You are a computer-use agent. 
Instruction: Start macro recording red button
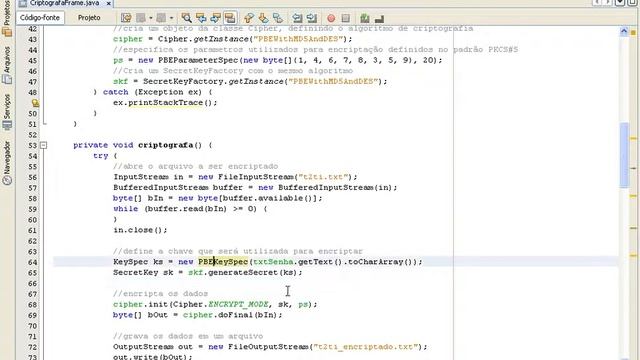pyautogui.click(x=331, y=18)
